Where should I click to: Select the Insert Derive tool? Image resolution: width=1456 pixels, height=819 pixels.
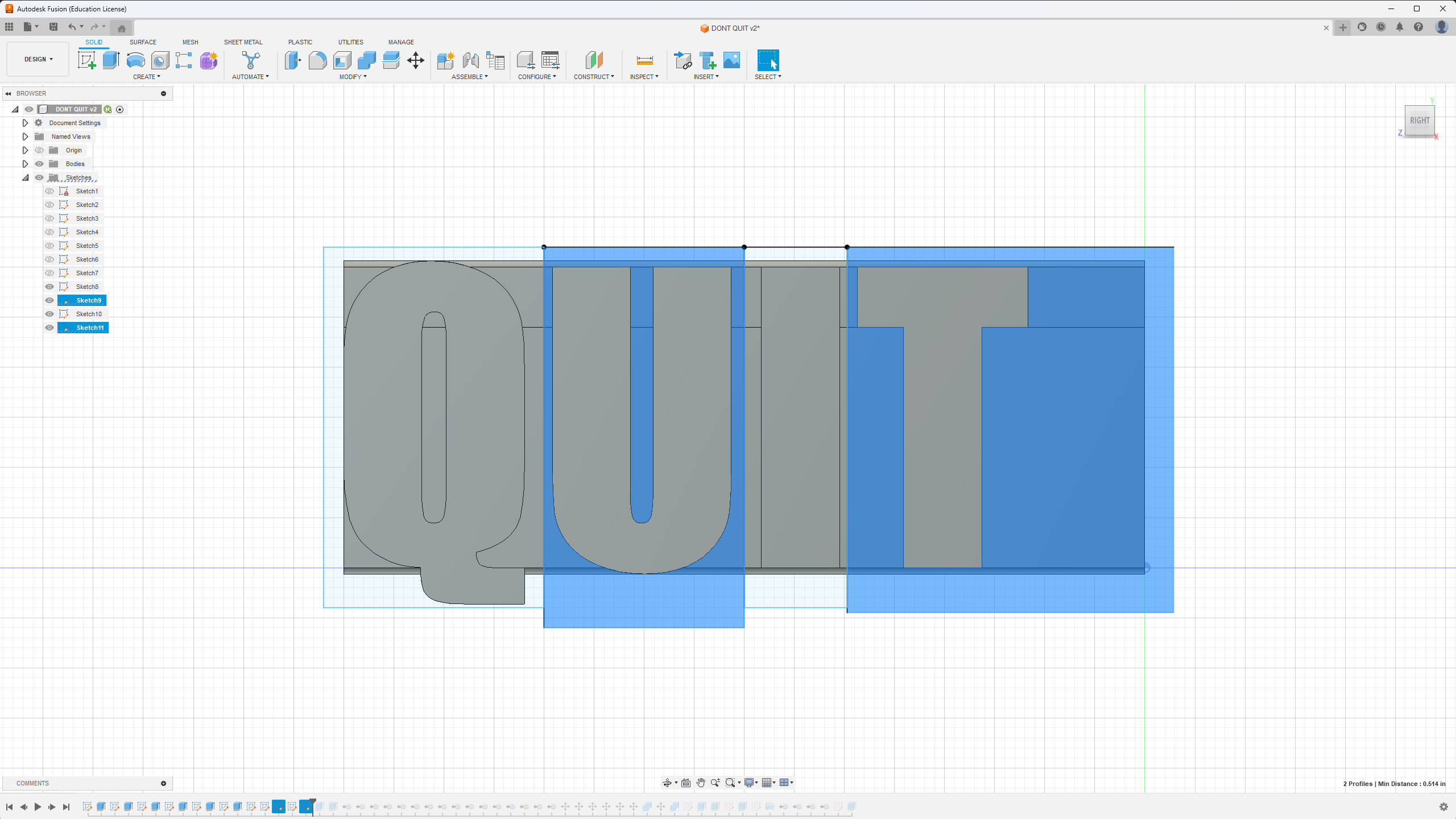(x=682, y=60)
